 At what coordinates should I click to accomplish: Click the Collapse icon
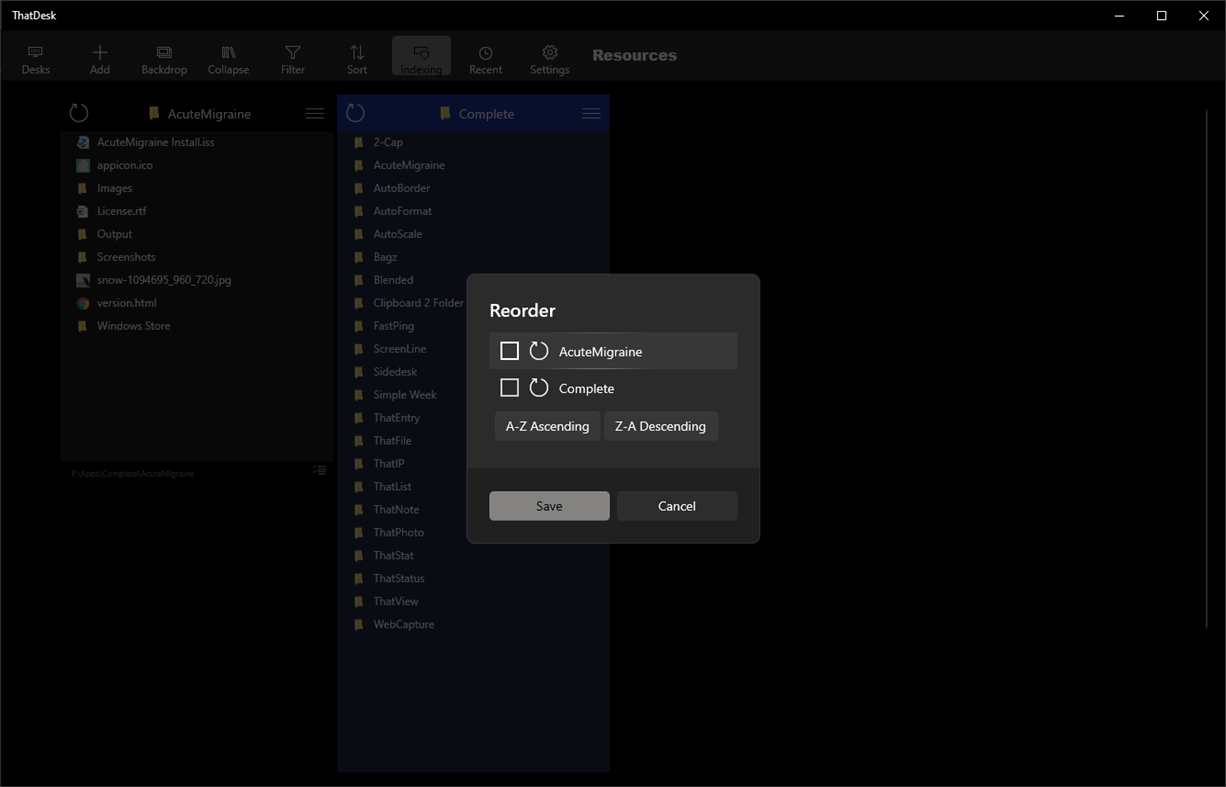click(228, 57)
